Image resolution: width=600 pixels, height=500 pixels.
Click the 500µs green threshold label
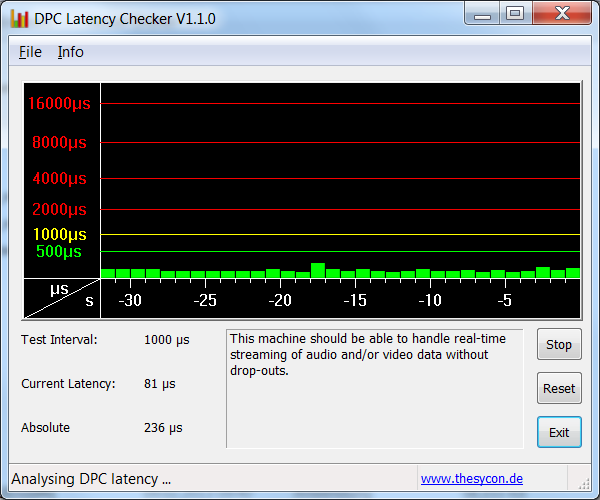coord(59,251)
